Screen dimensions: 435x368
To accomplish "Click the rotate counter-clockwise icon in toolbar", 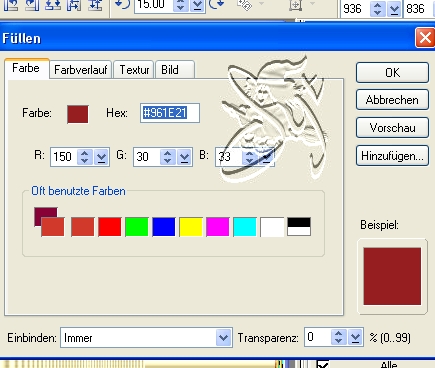I will tap(122, 5).
